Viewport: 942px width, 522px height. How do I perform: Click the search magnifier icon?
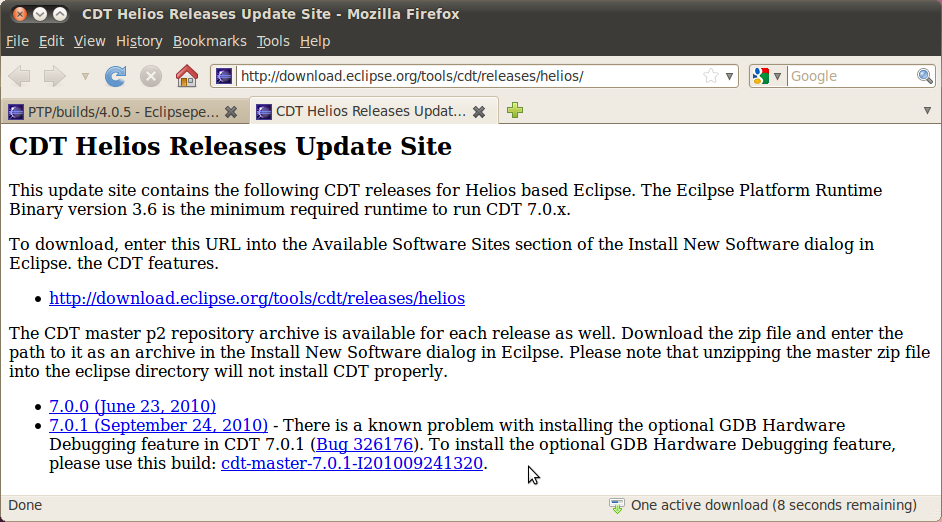pyautogui.click(x=925, y=76)
